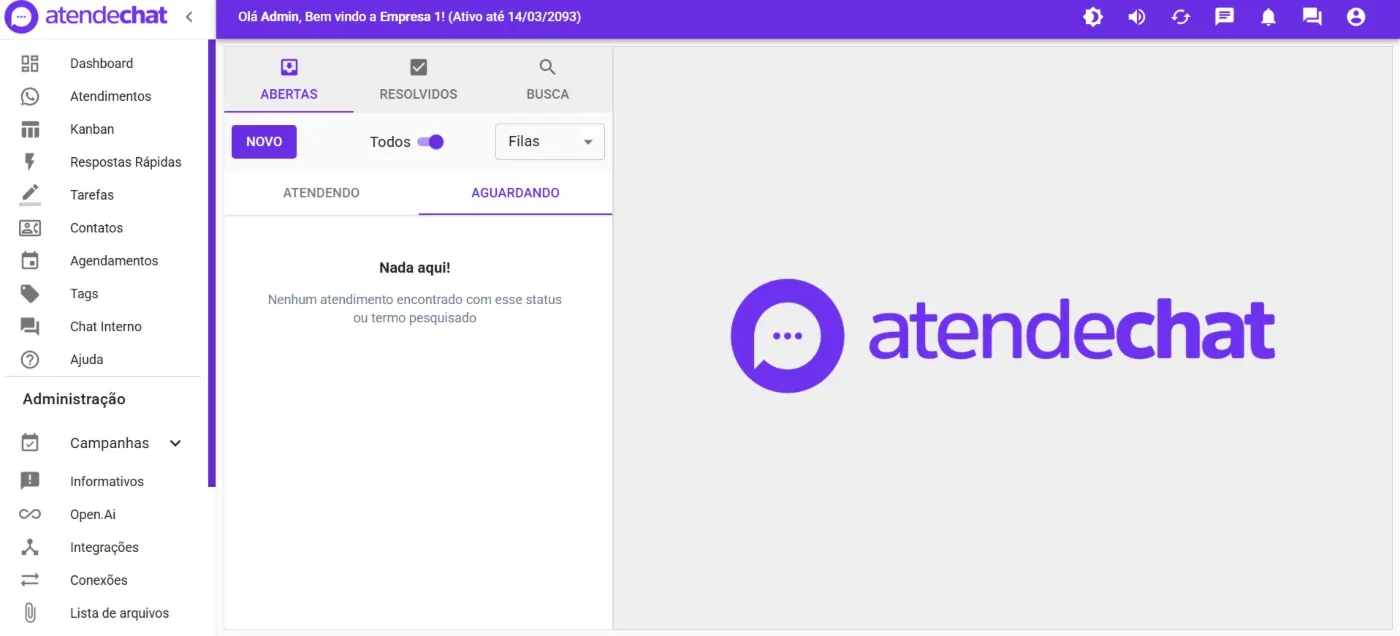Select the Aguardando sub-tab

(515, 193)
